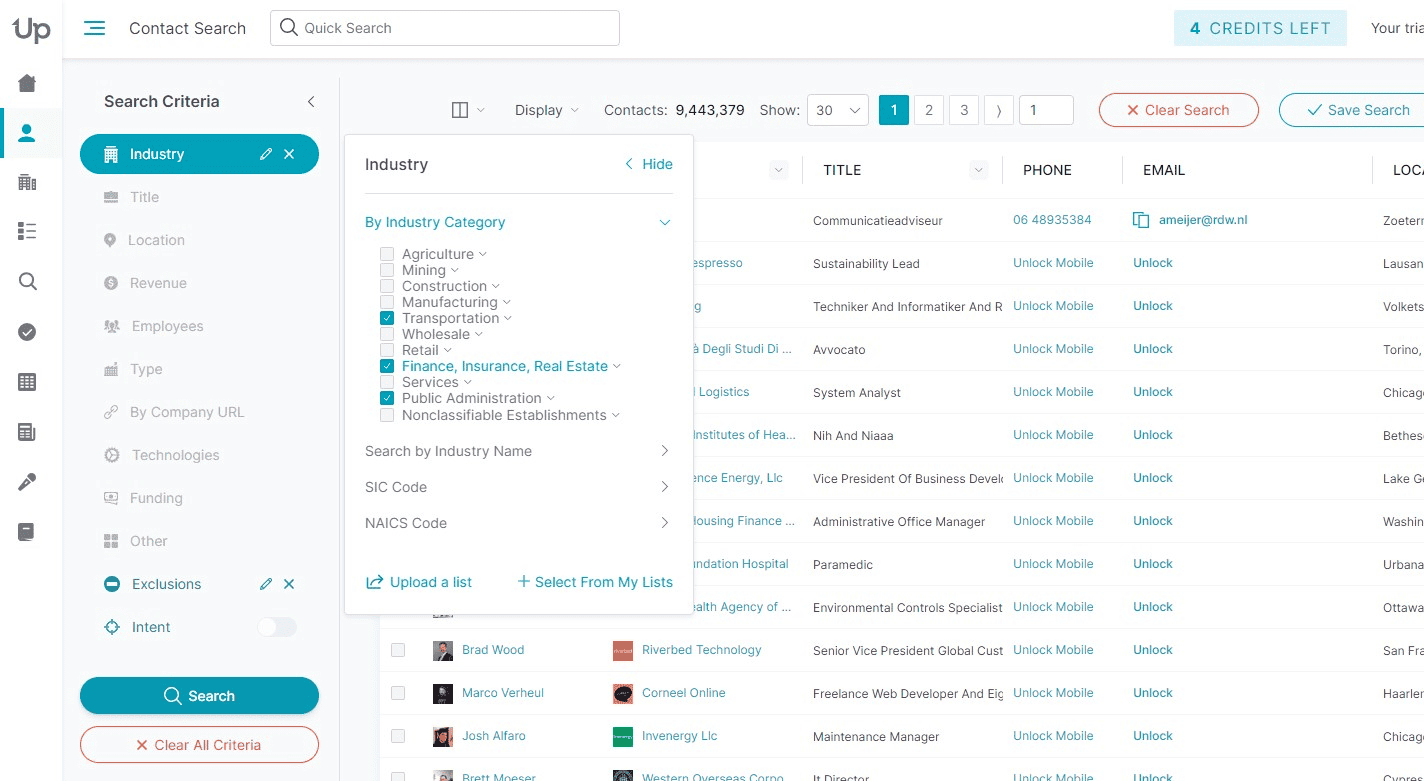1424x781 pixels.
Task: Copy email ameijer@rdw.nl icon
Action: (1141, 220)
